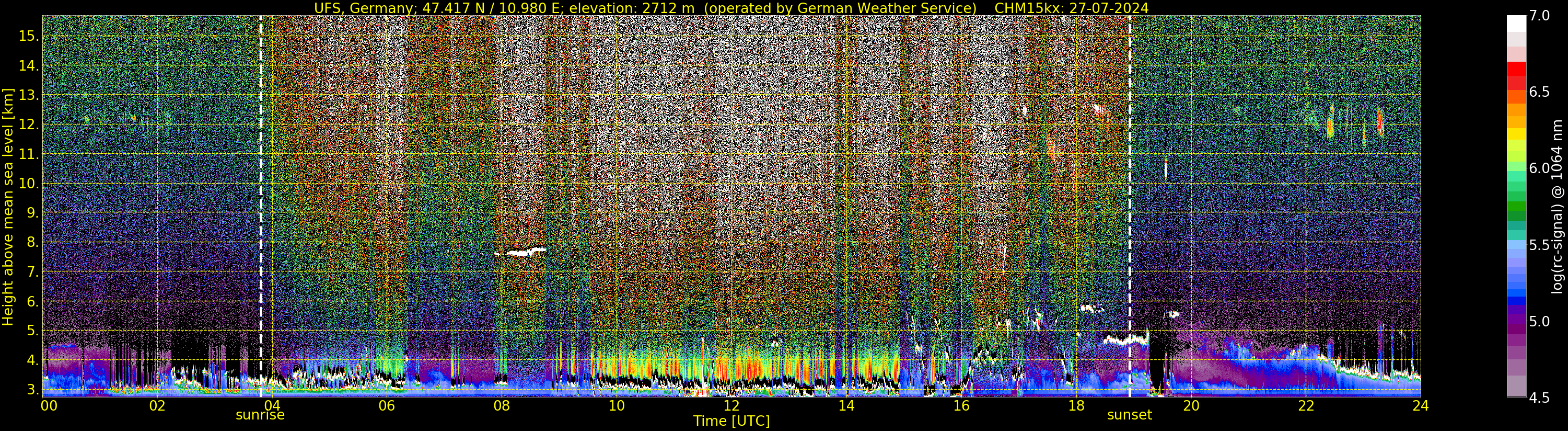Click the "18" time axis tick label
Viewport: 1568px width, 431px height.
pyautogui.click(x=1076, y=405)
